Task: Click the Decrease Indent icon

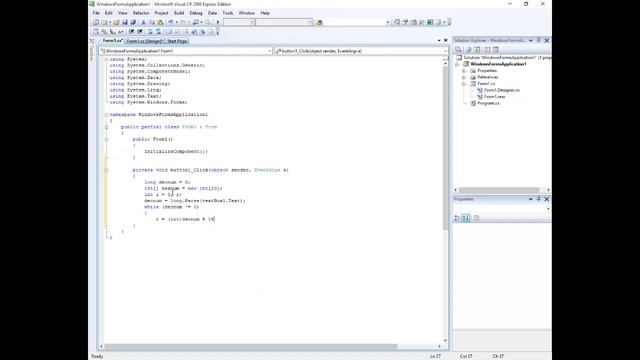Action: [x=131, y=31]
